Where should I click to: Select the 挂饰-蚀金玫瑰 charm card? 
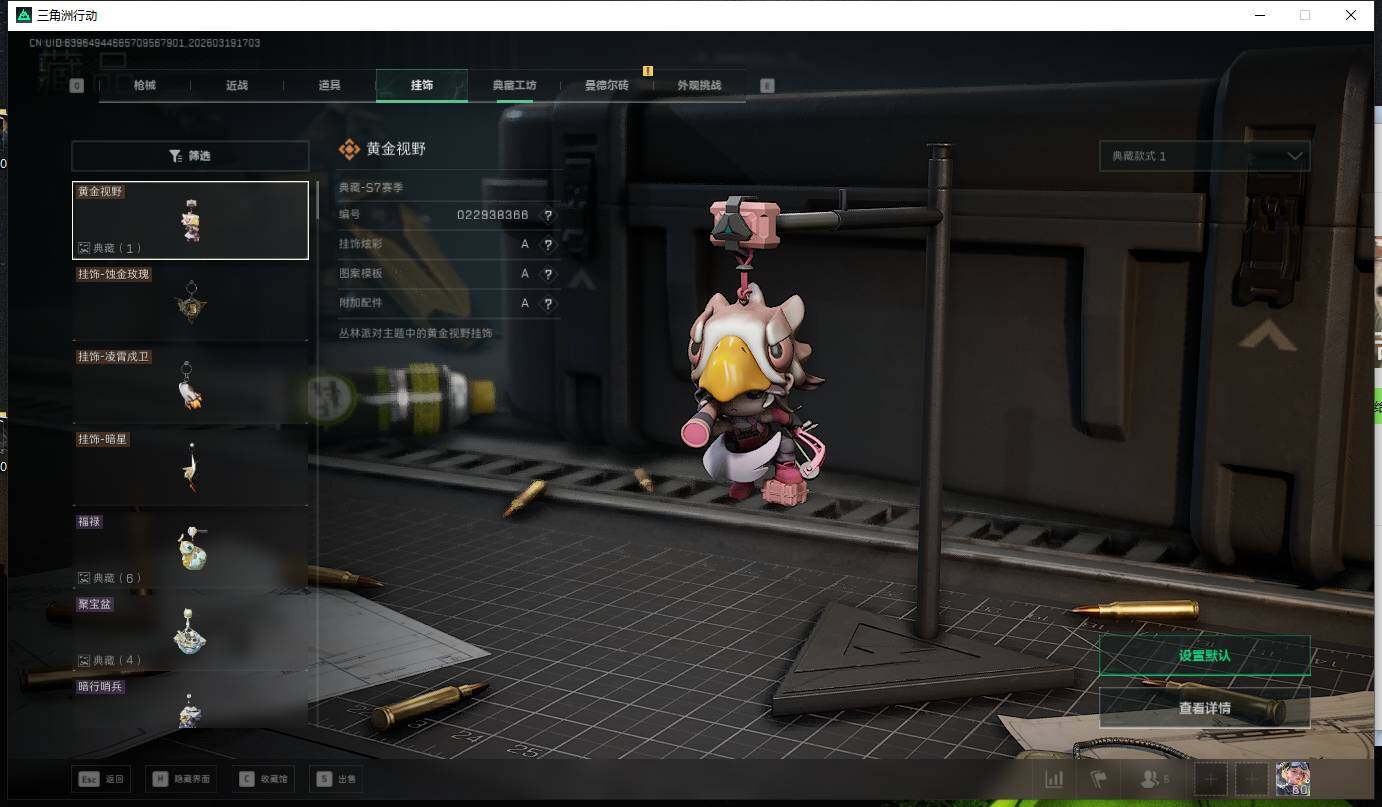[x=190, y=302]
